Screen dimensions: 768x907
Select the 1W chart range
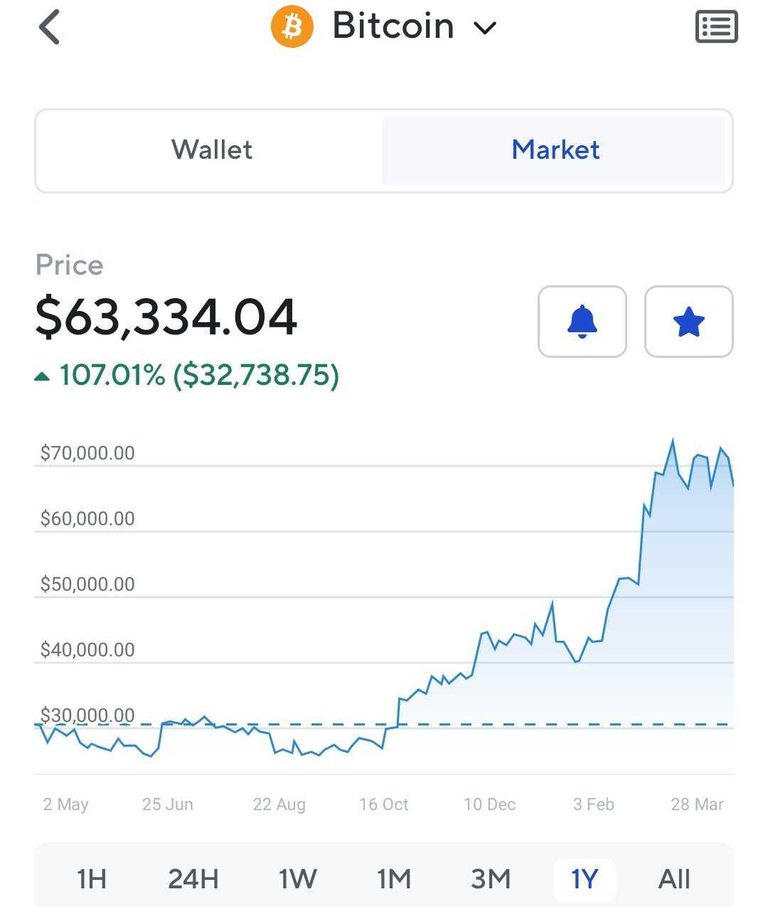click(x=297, y=879)
